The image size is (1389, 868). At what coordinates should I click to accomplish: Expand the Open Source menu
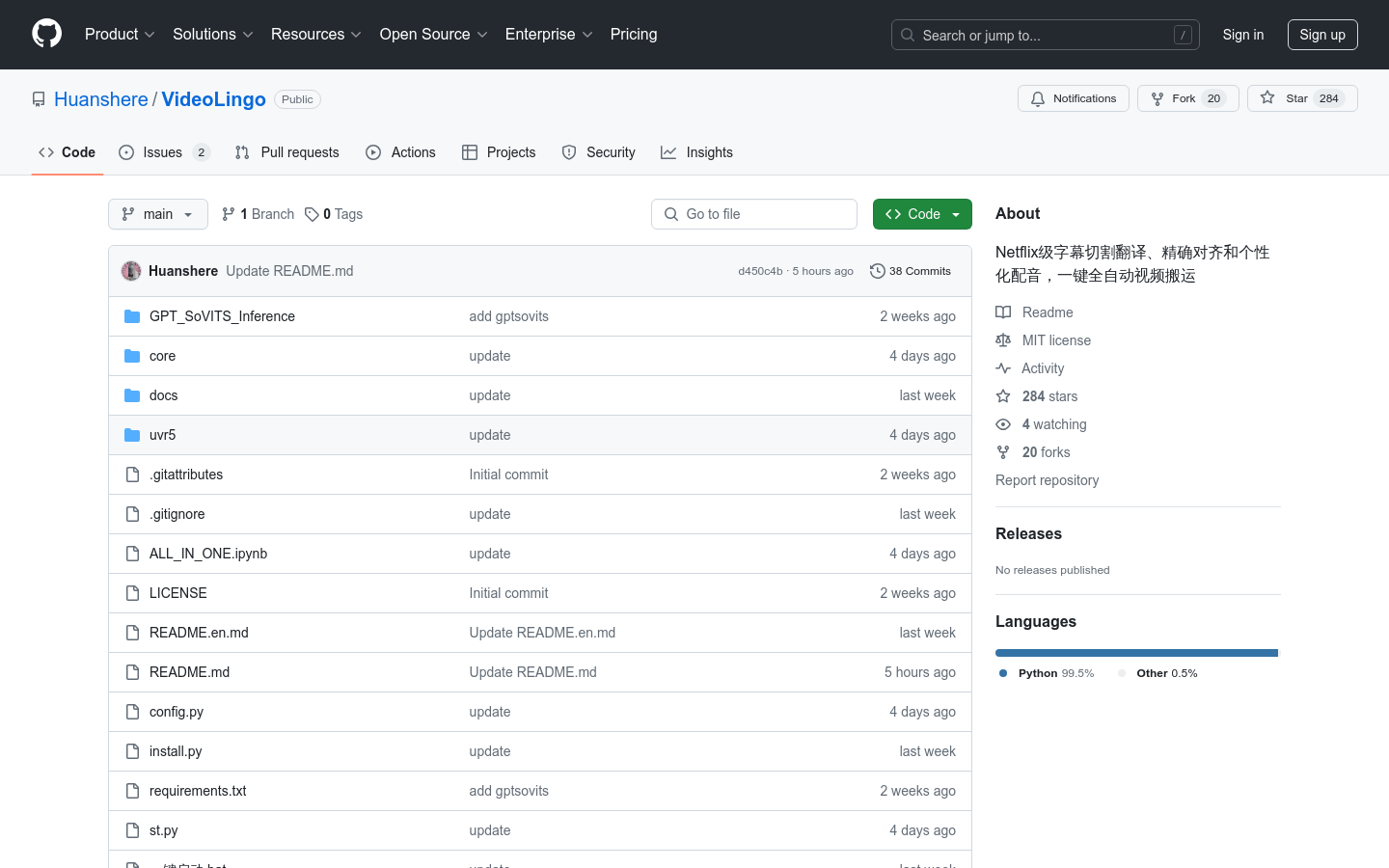434,35
